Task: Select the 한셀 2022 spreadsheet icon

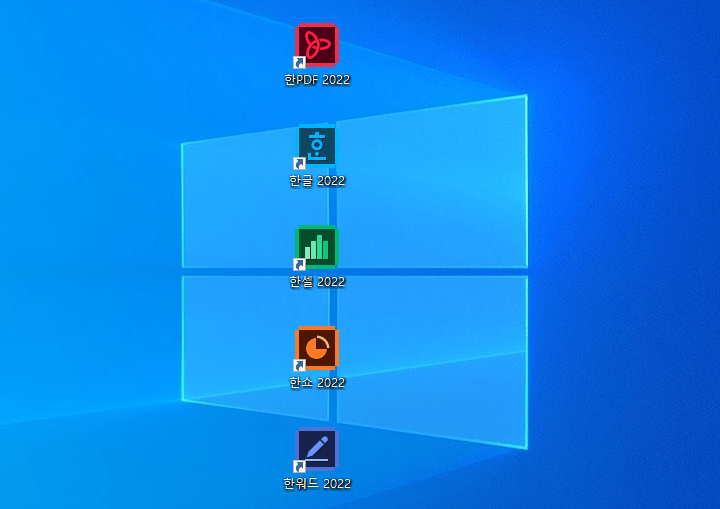Action: tap(317, 247)
